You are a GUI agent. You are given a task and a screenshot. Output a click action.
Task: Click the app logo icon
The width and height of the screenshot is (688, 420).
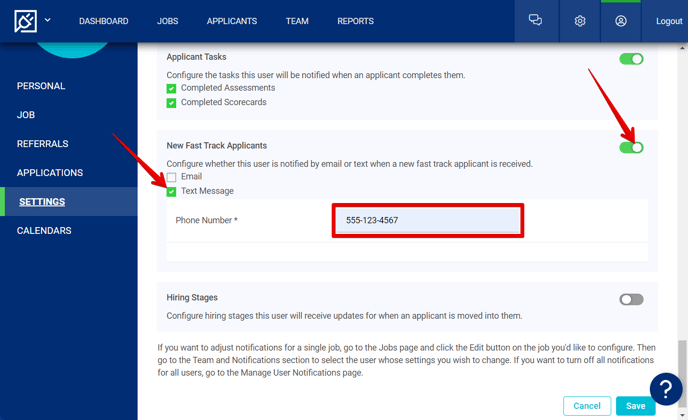[x=25, y=21]
